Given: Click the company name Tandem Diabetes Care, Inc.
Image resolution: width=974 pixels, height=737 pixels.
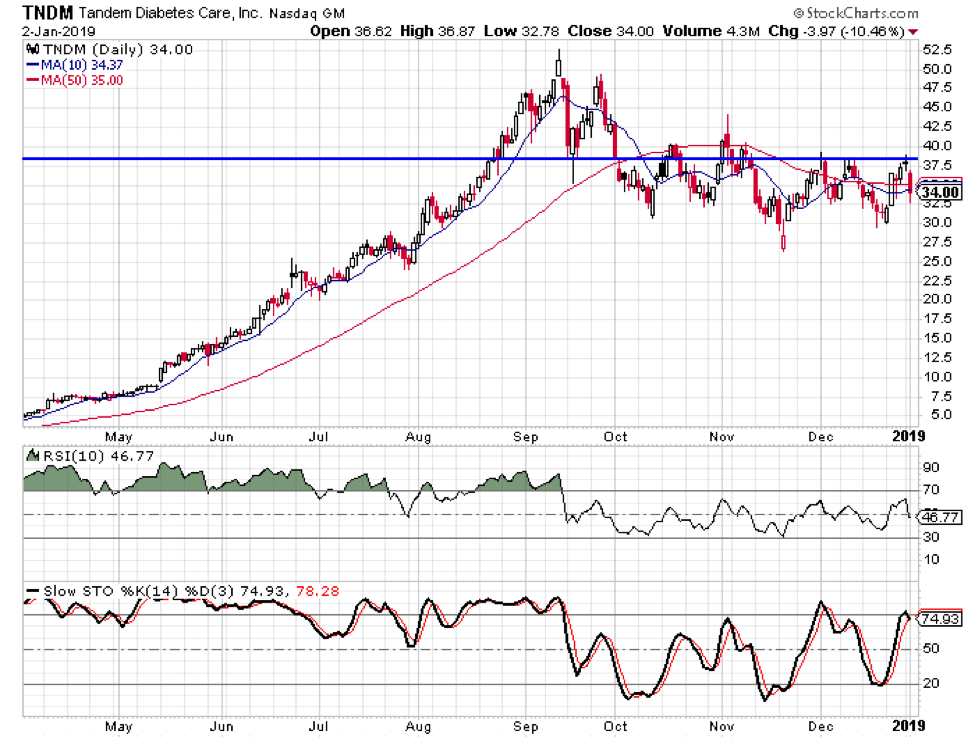Looking at the screenshot, I should pos(171,13).
